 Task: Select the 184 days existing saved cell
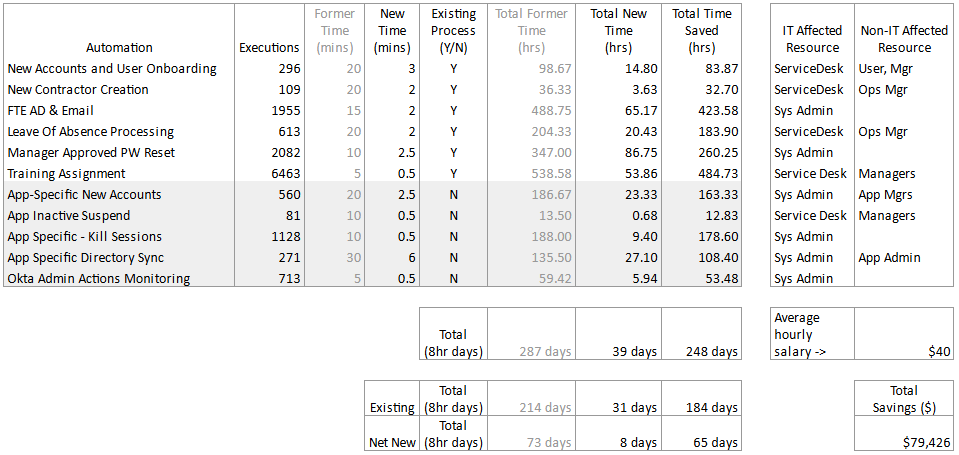point(712,408)
